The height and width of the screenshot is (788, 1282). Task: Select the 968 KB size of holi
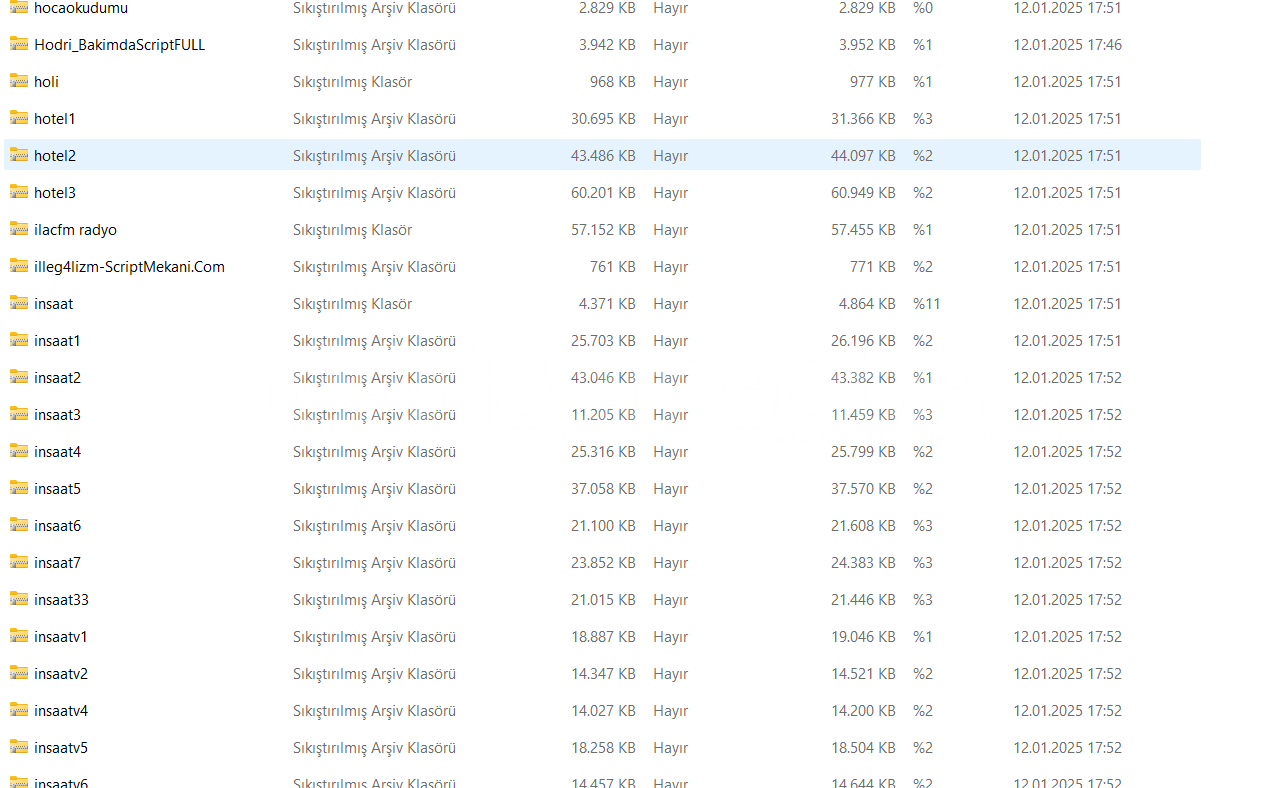[612, 82]
